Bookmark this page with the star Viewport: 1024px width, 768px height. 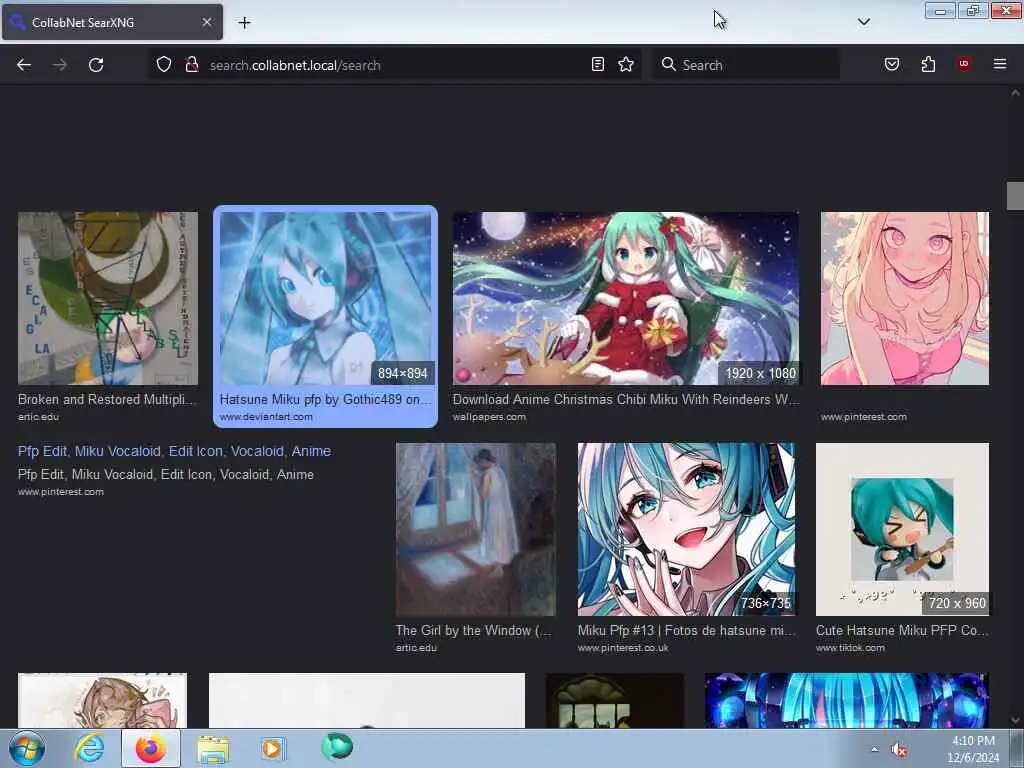point(626,64)
